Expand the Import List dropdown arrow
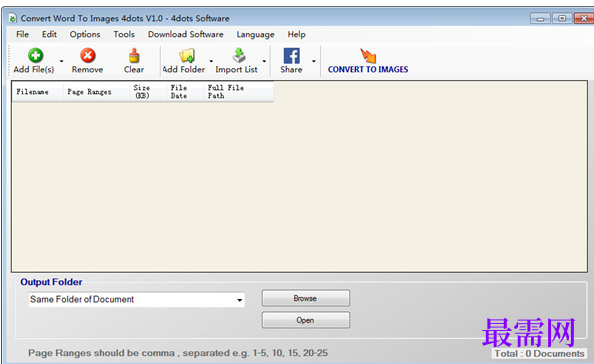 click(264, 61)
